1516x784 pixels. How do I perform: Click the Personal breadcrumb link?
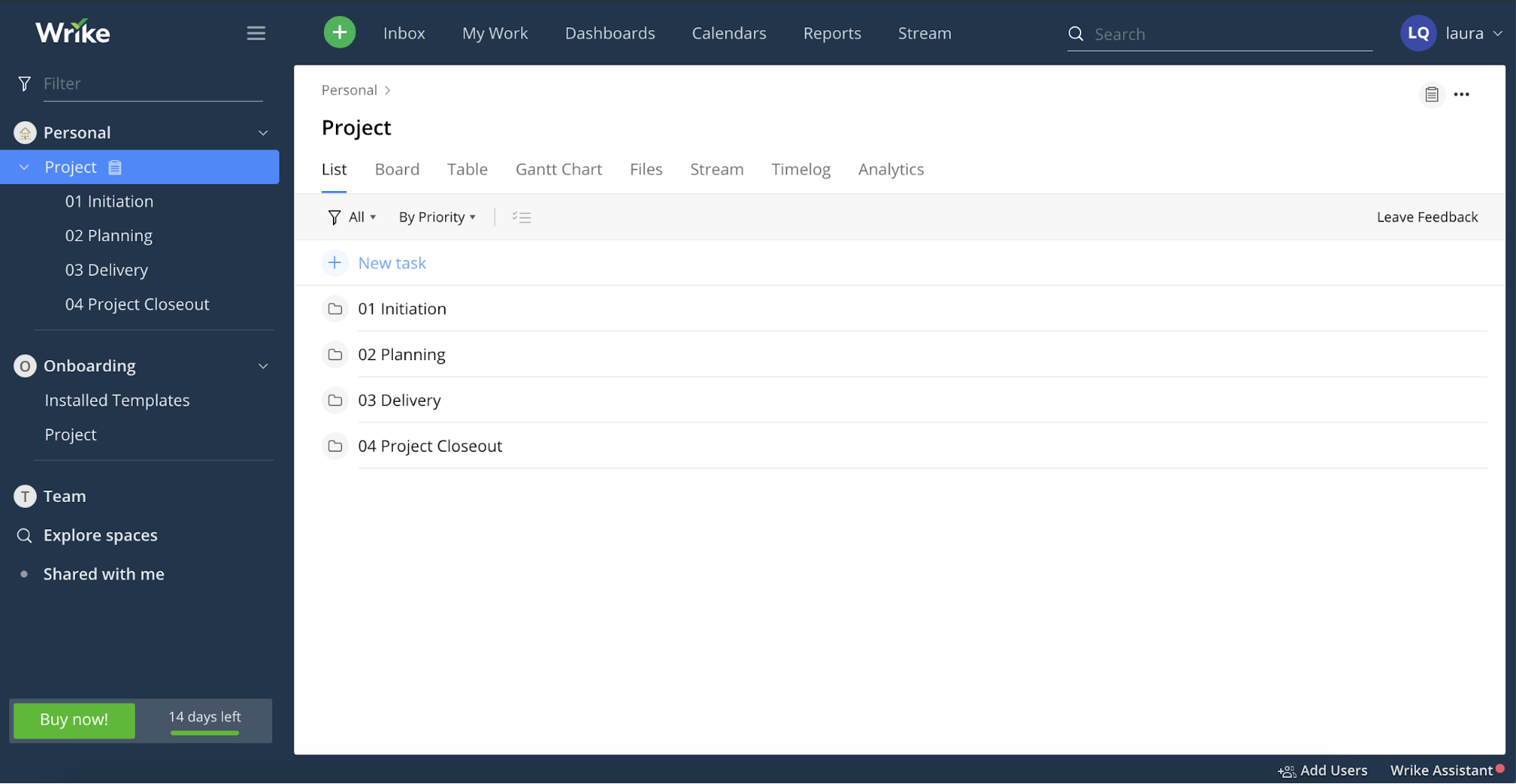pos(349,90)
